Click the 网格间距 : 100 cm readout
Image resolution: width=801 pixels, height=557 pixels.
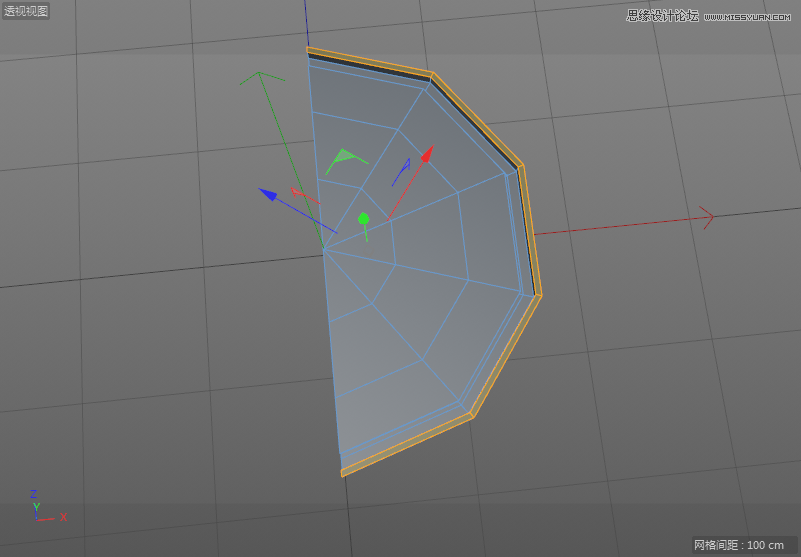click(739, 545)
